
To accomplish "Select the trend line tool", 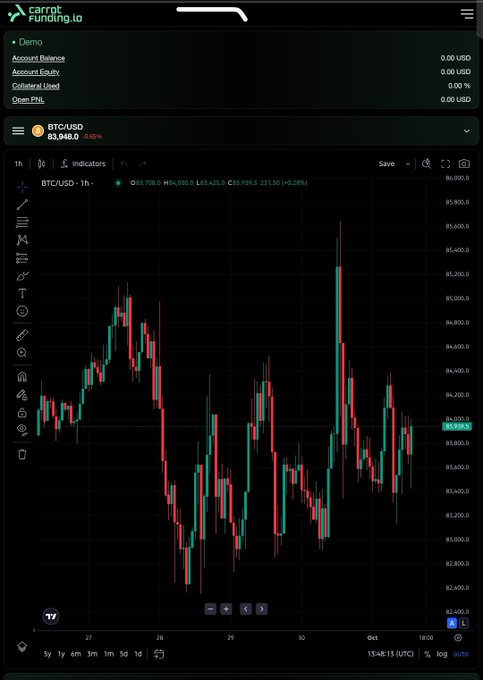I will click(22, 204).
